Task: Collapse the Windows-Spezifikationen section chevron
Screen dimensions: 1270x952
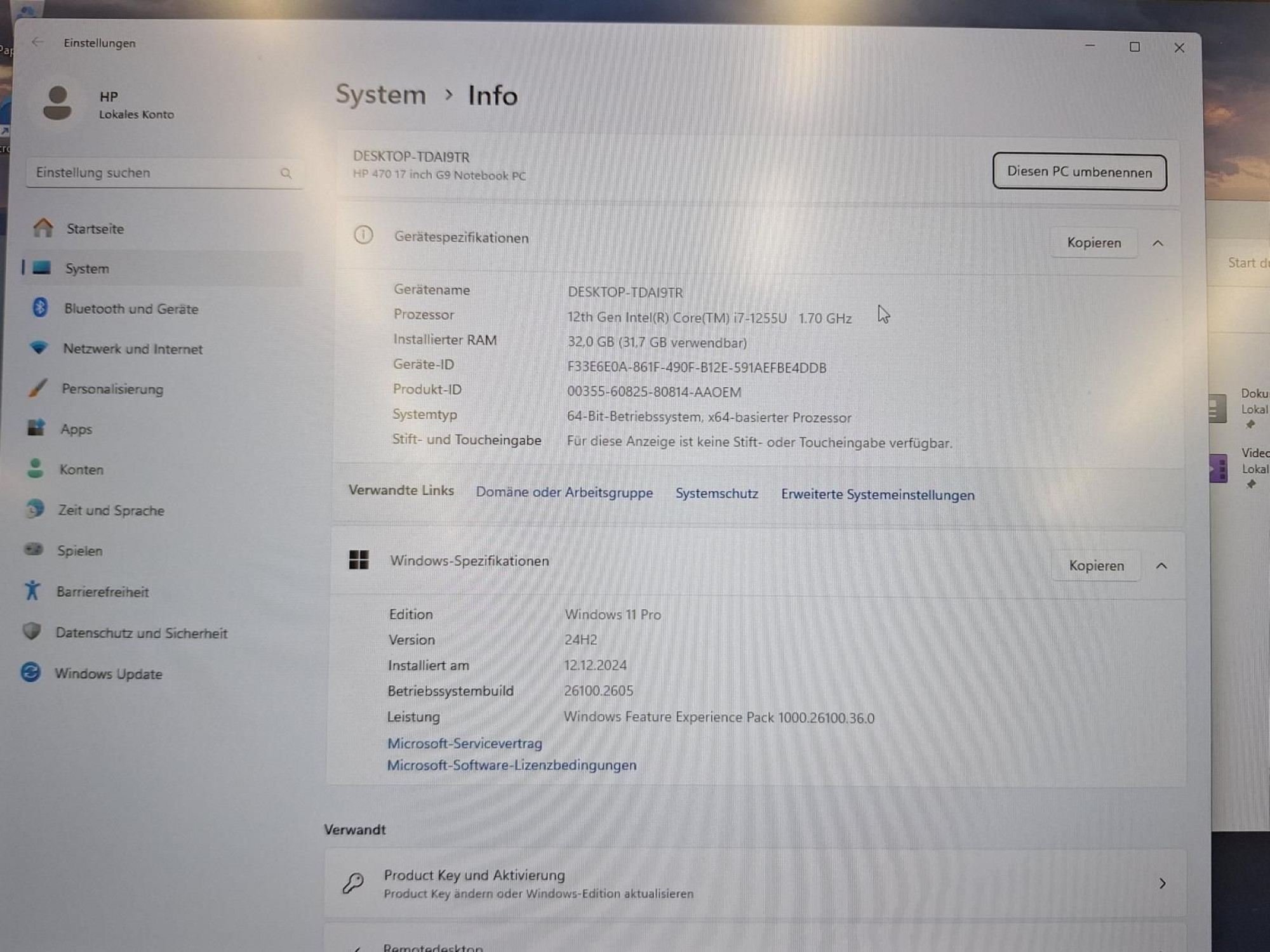Action: (x=1161, y=565)
